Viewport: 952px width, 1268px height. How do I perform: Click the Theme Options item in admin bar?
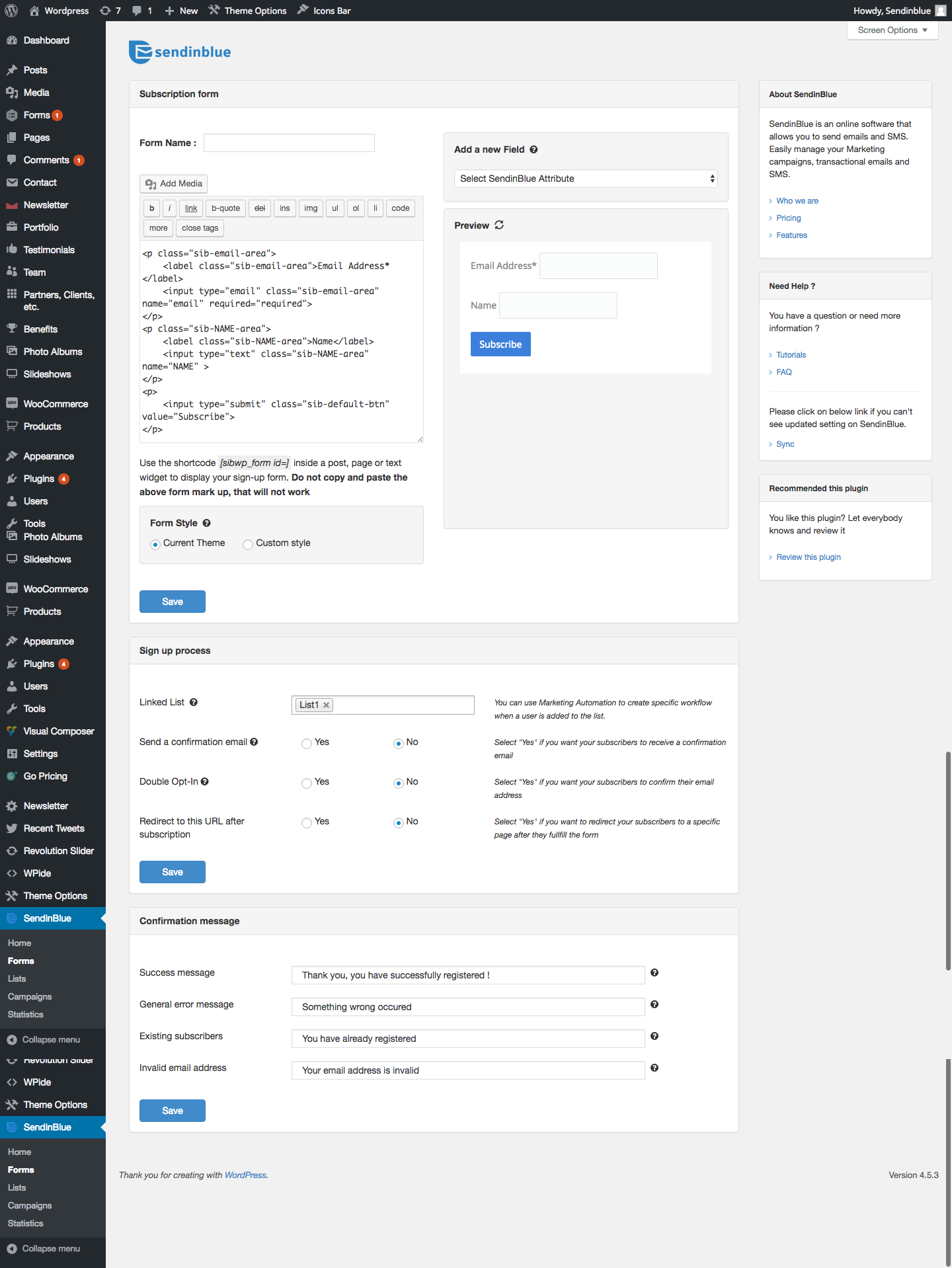pyautogui.click(x=248, y=11)
